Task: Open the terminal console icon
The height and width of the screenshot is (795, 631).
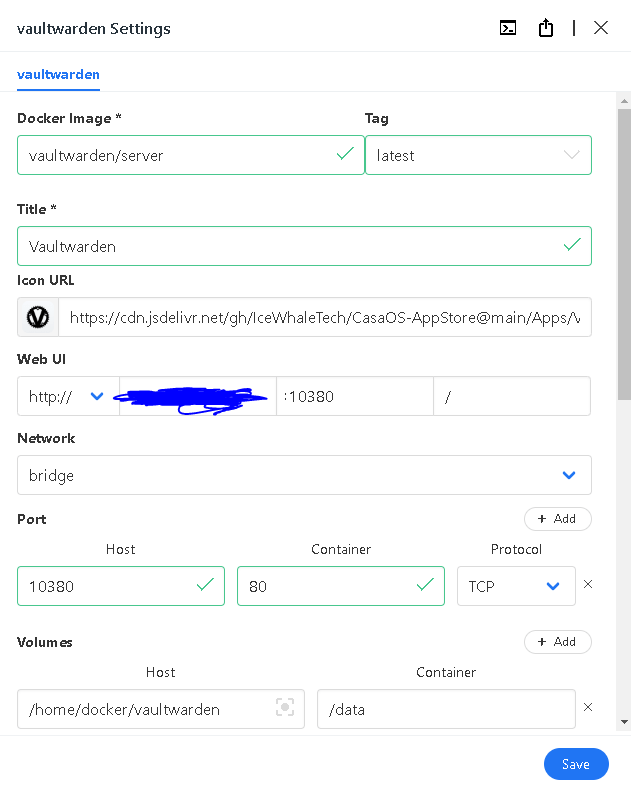Action: (508, 28)
